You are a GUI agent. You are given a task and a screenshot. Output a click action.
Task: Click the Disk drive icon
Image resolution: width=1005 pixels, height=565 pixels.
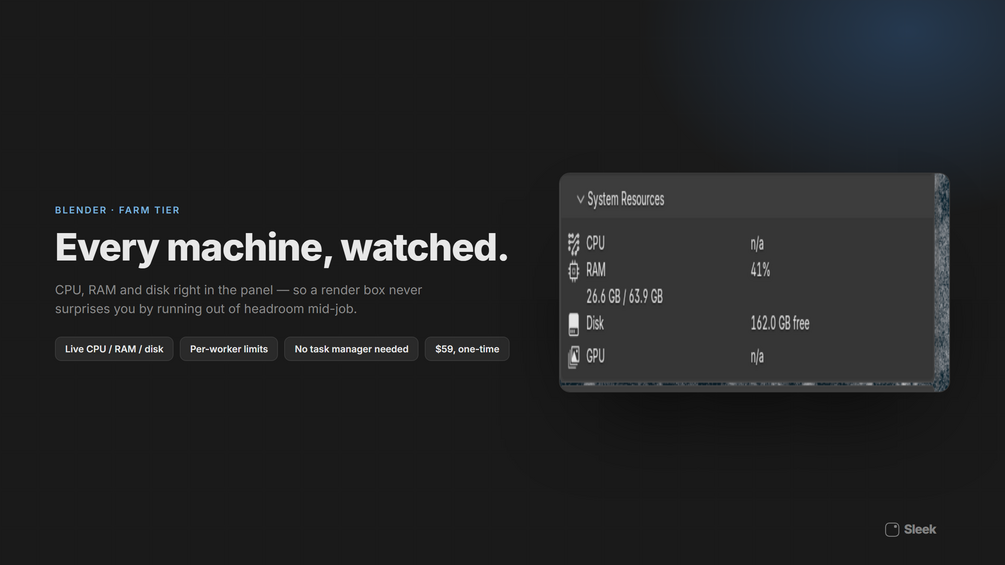[x=574, y=324]
